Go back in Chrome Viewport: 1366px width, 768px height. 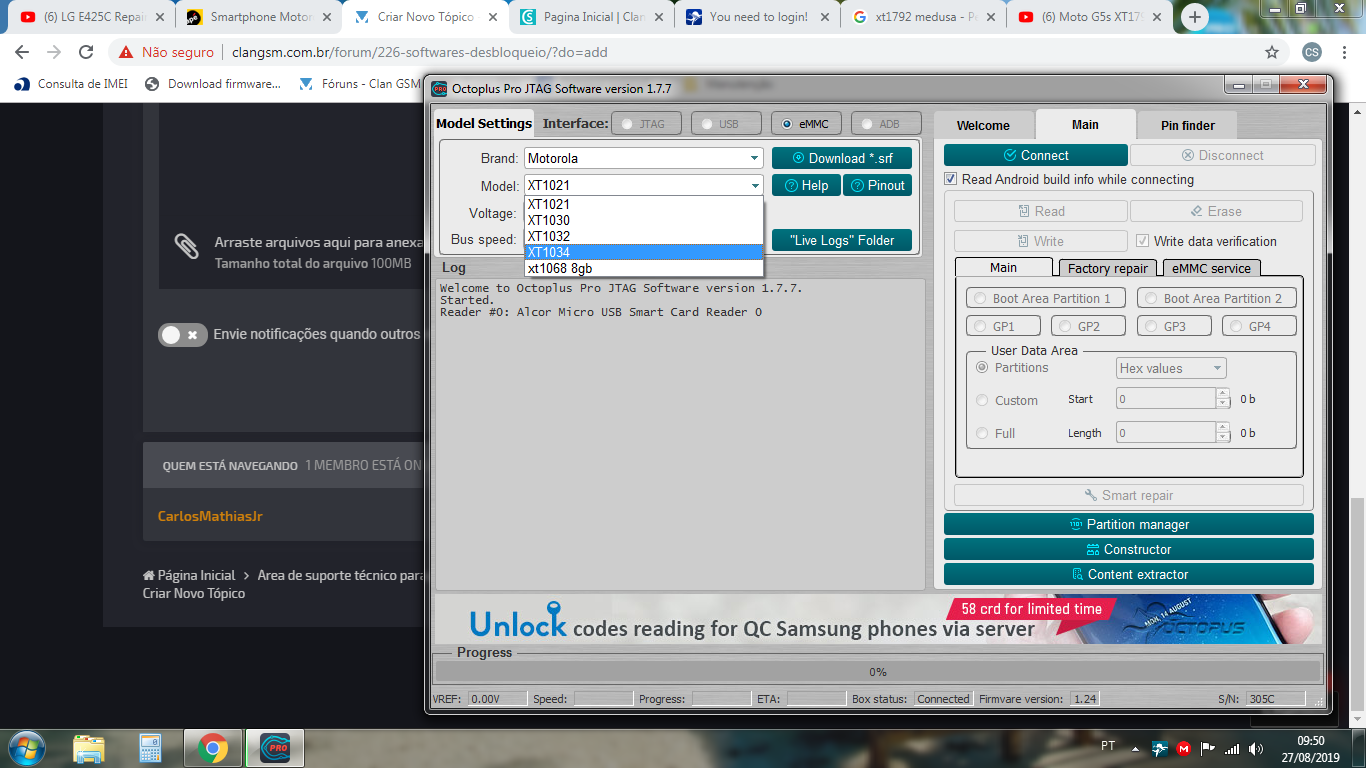22,52
